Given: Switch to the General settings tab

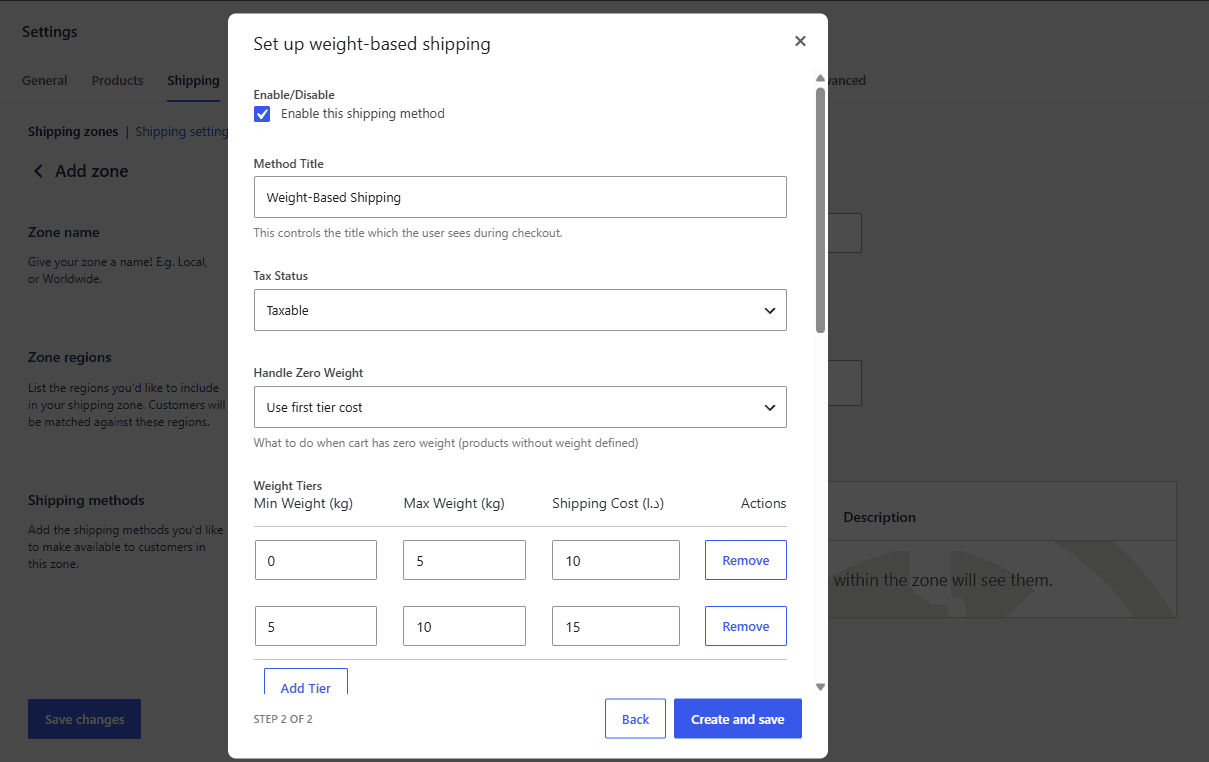Looking at the screenshot, I should (x=45, y=80).
